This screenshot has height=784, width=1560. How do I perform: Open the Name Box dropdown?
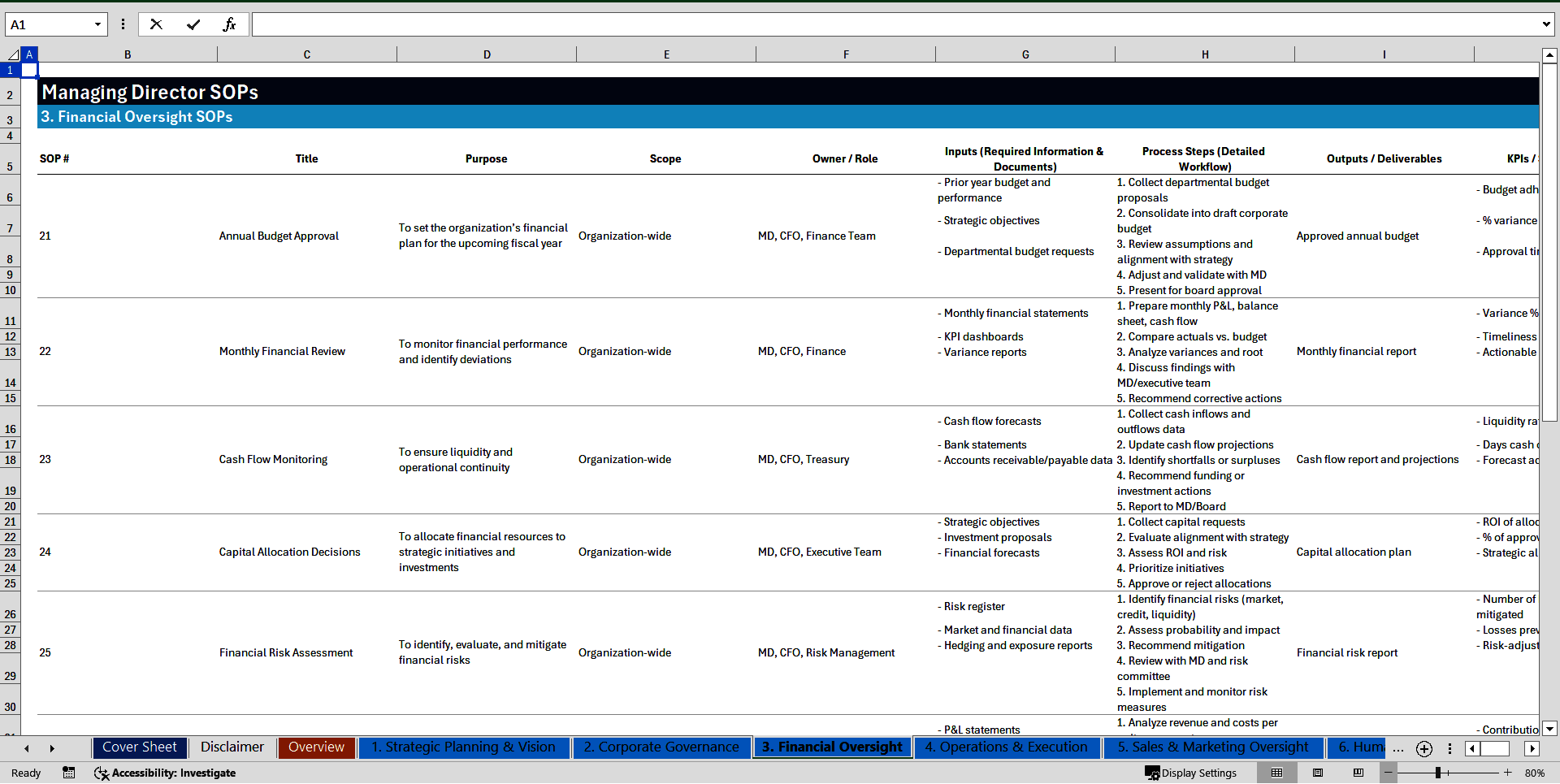click(x=97, y=24)
